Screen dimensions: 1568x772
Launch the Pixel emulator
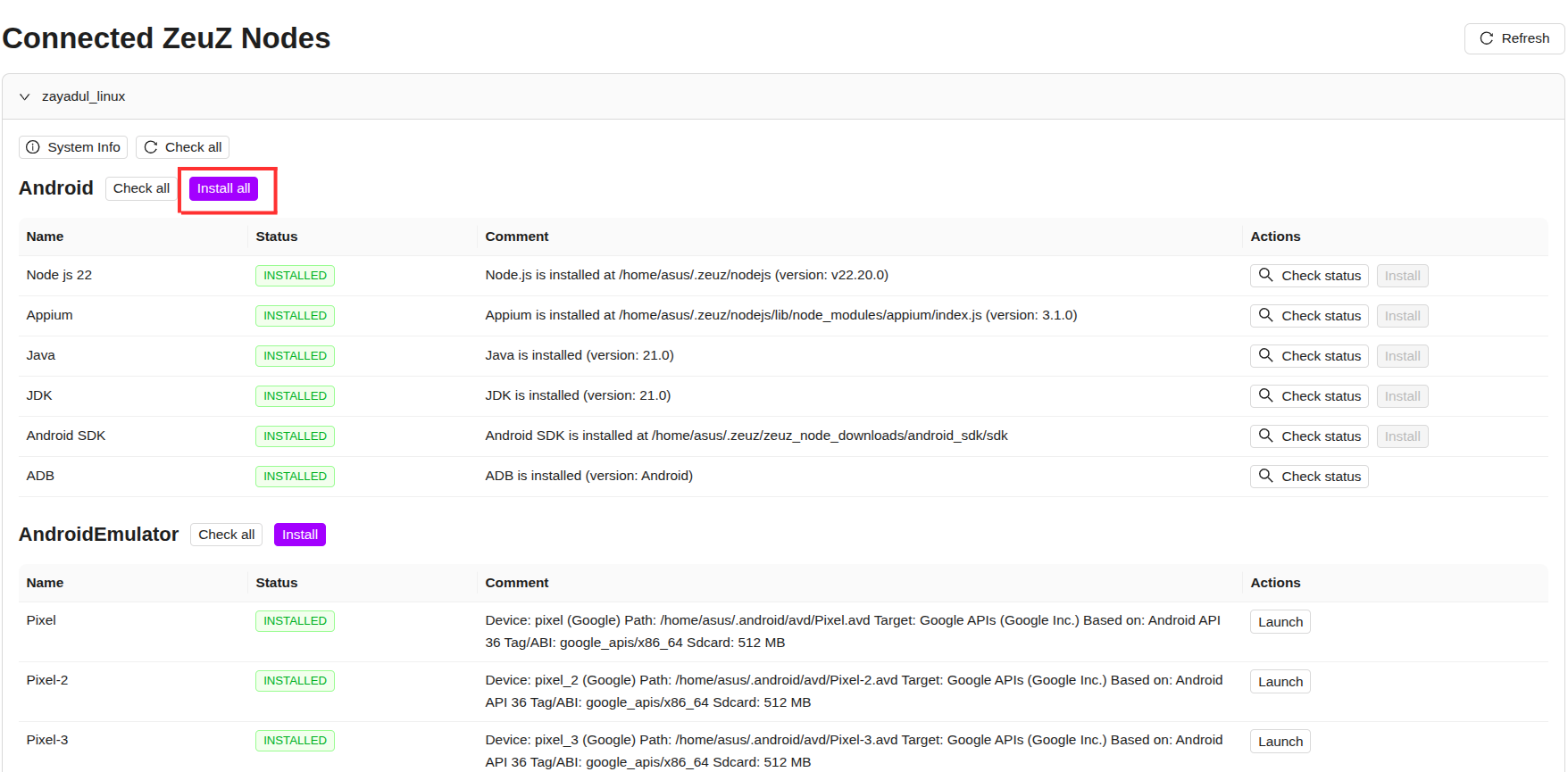1280,622
